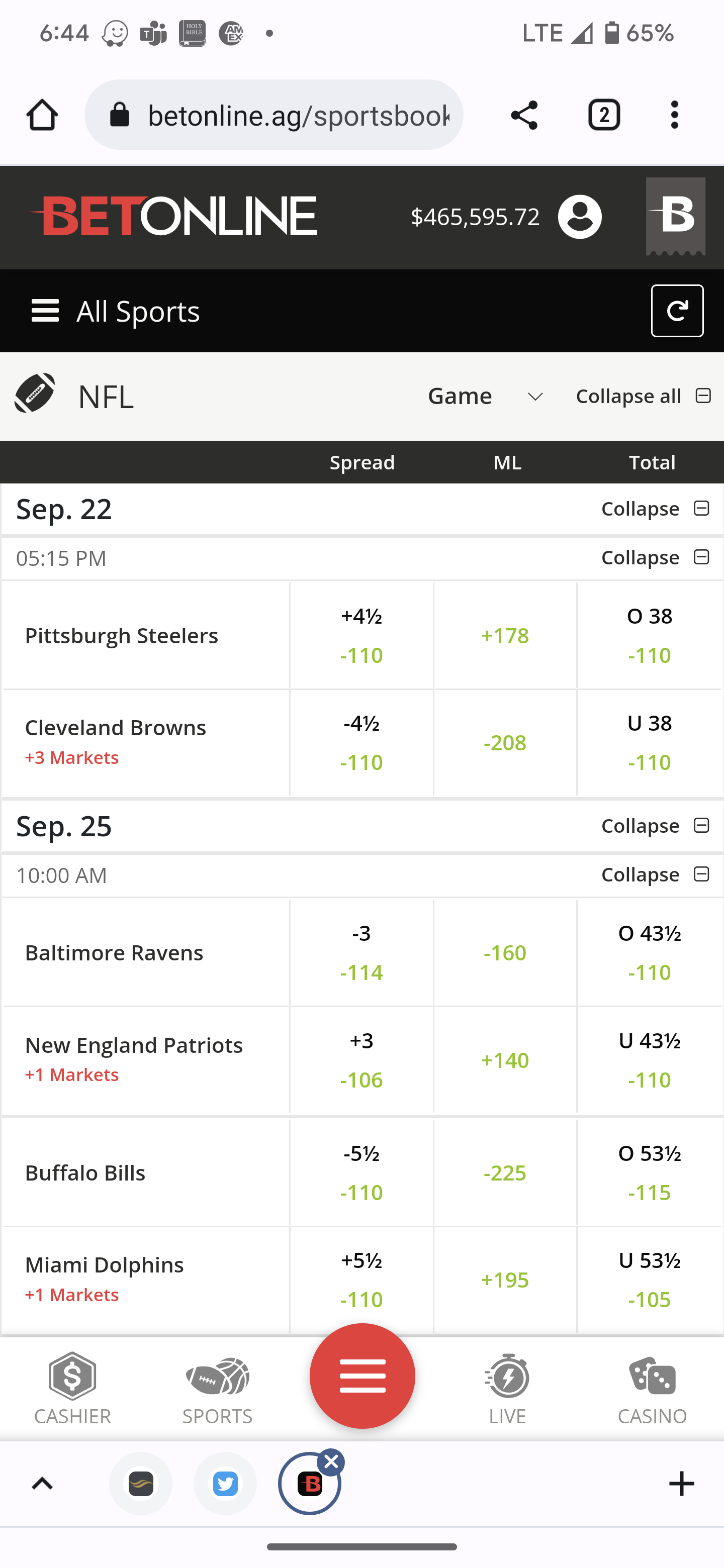The width and height of the screenshot is (724, 1568).
Task: Collapse the 10:00 AM time group
Action: click(x=656, y=874)
